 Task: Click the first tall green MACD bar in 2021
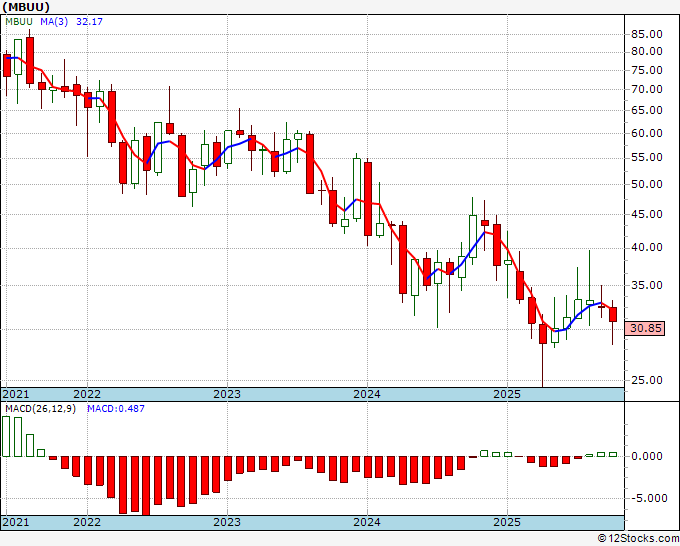coord(6,437)
